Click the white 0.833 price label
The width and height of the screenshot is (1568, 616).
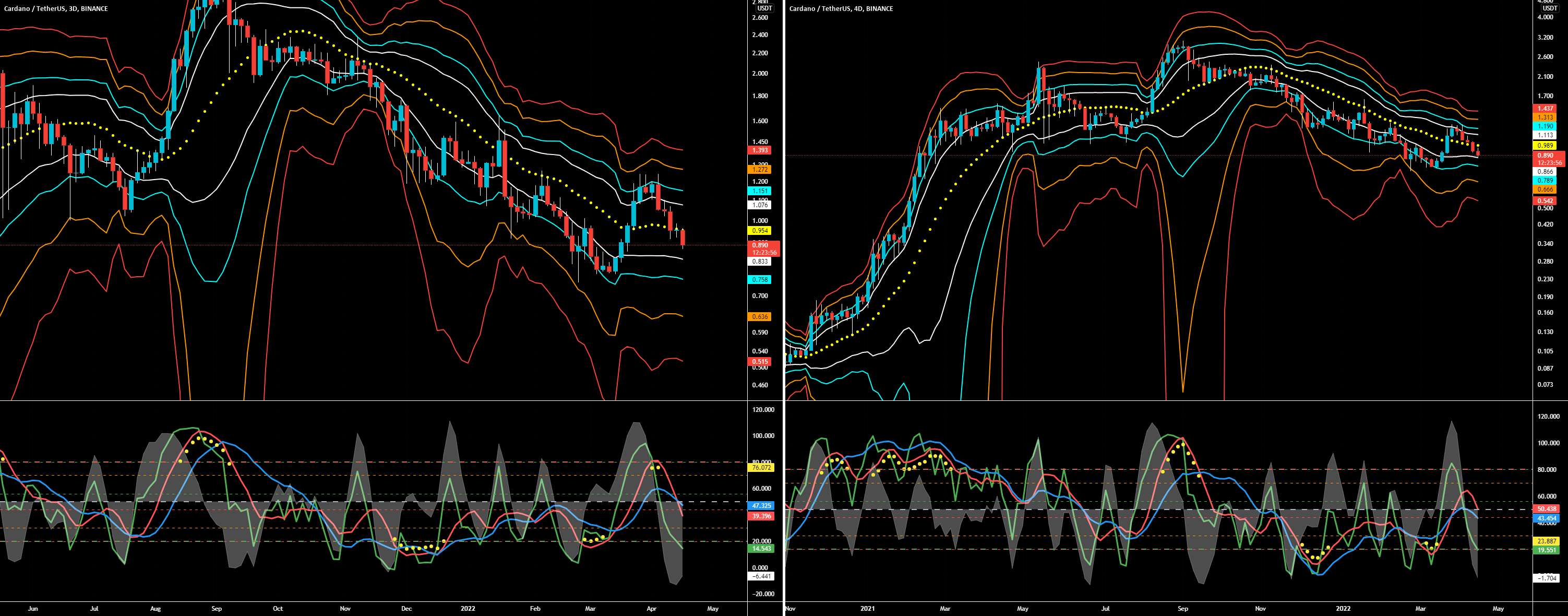coord(761,261)
